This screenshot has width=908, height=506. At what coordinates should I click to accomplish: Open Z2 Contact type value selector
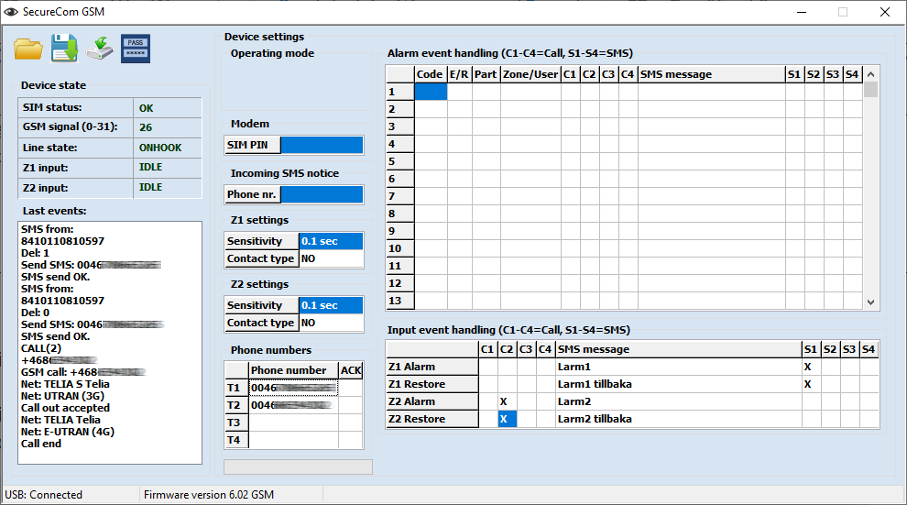coord(331,323)
